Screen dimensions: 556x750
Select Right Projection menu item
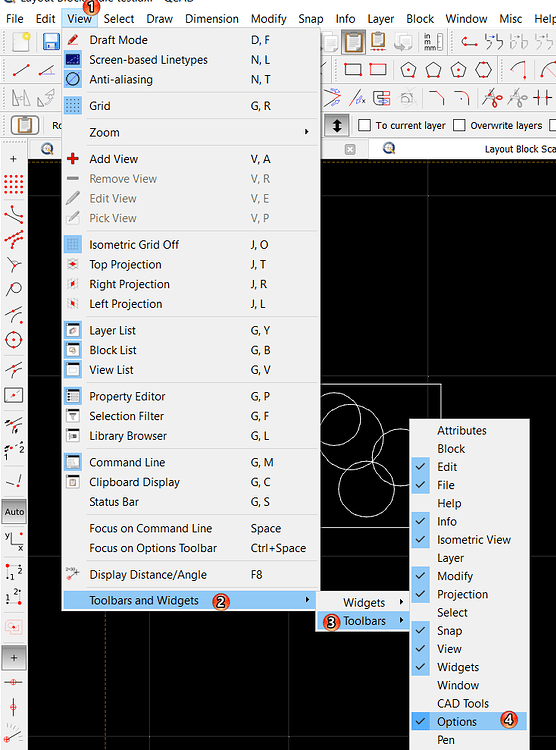coord(191,284)
